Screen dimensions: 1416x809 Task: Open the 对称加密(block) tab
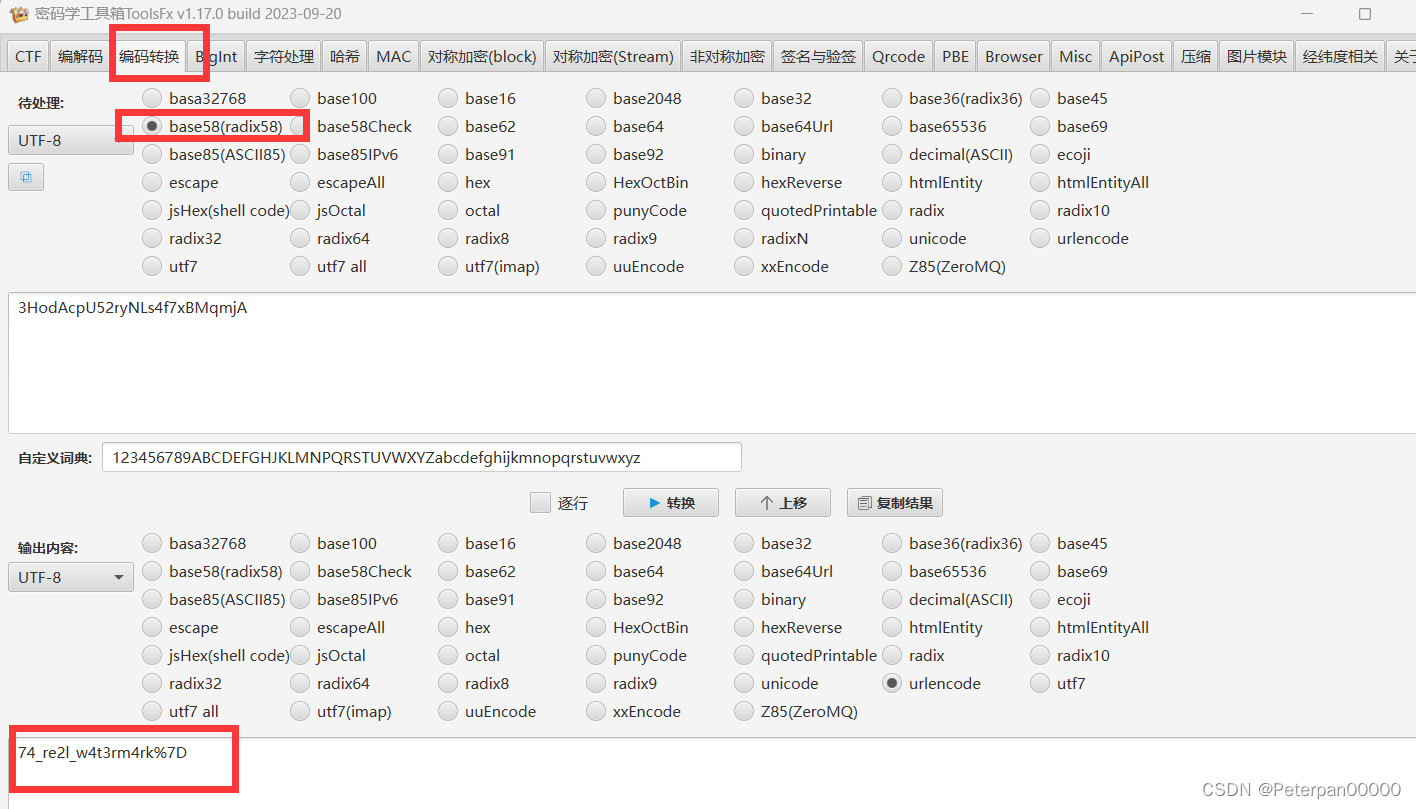pyautogui.click(x=482, y=56)
